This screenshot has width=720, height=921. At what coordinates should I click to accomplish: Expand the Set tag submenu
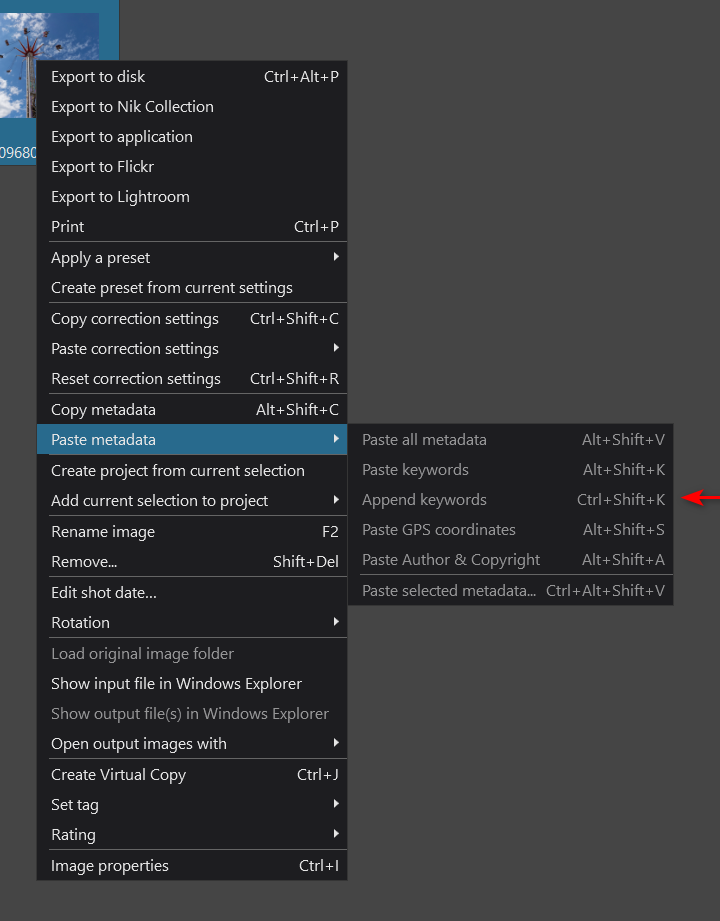pyautogui.click(x=192, y=805)
